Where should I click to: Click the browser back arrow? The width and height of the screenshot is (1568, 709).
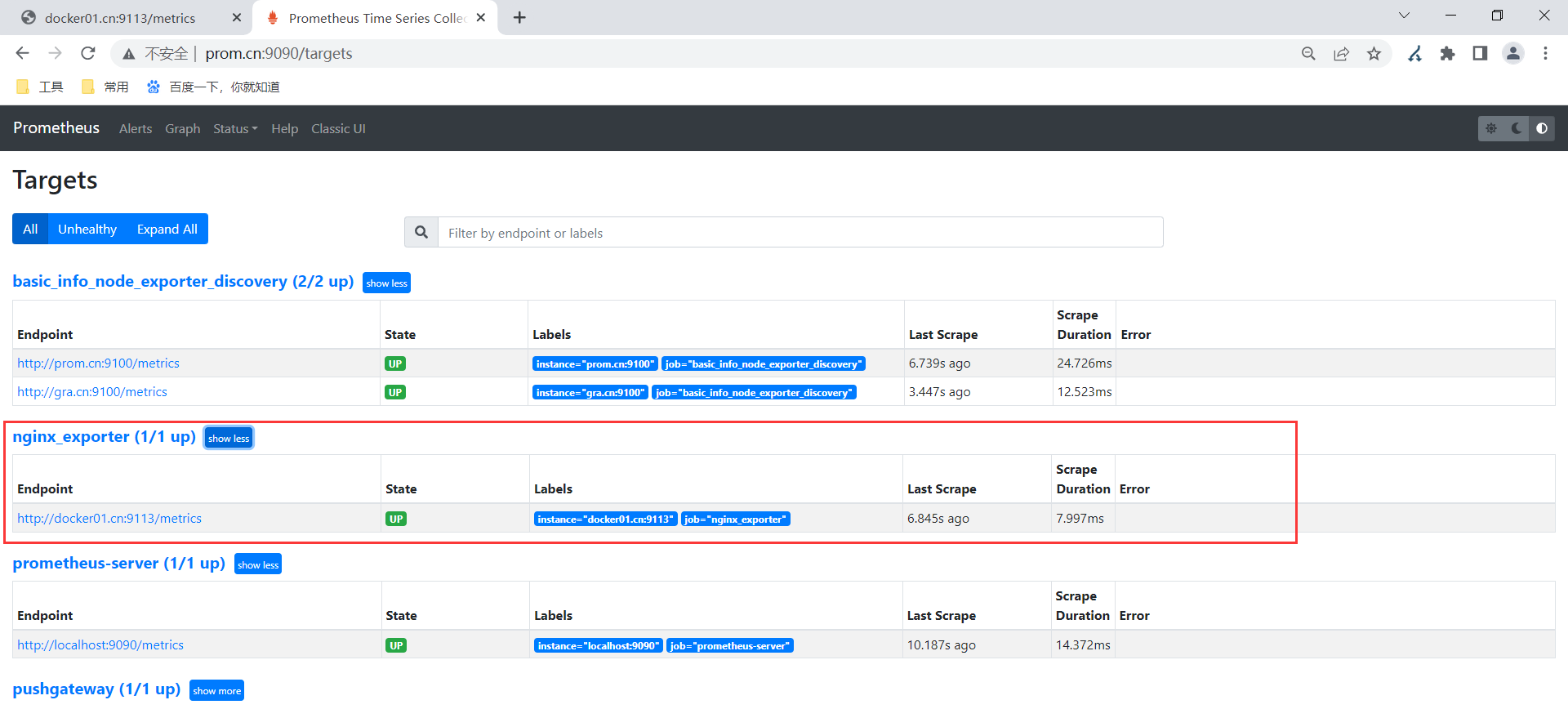point(22,53)
